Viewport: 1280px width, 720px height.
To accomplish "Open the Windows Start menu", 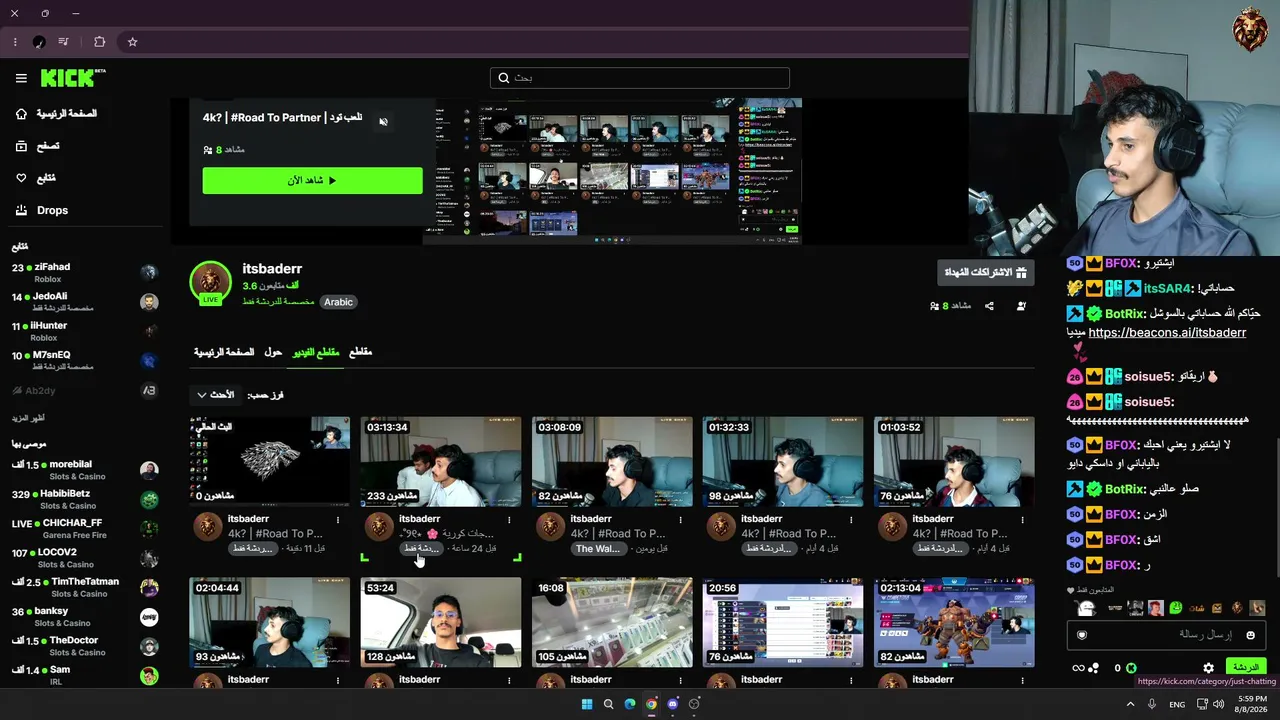I will coord(587,704).
